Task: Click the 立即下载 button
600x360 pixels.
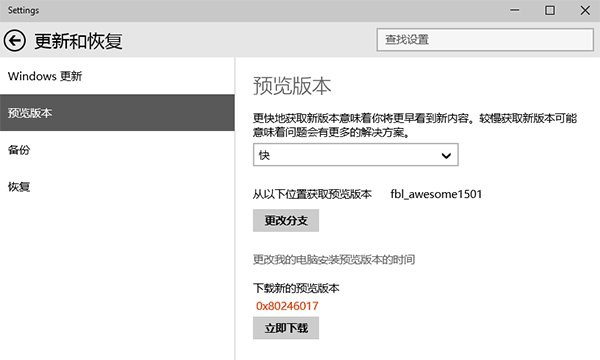Action: (286, 328)
